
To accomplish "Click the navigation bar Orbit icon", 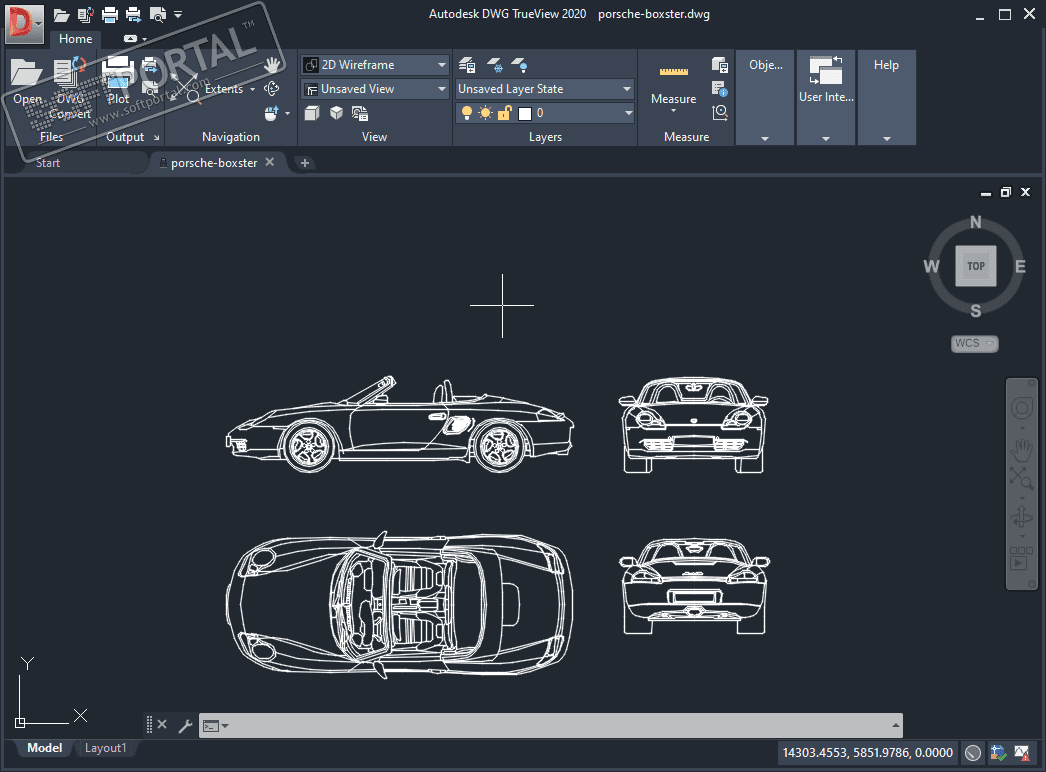I will 1021,517.
